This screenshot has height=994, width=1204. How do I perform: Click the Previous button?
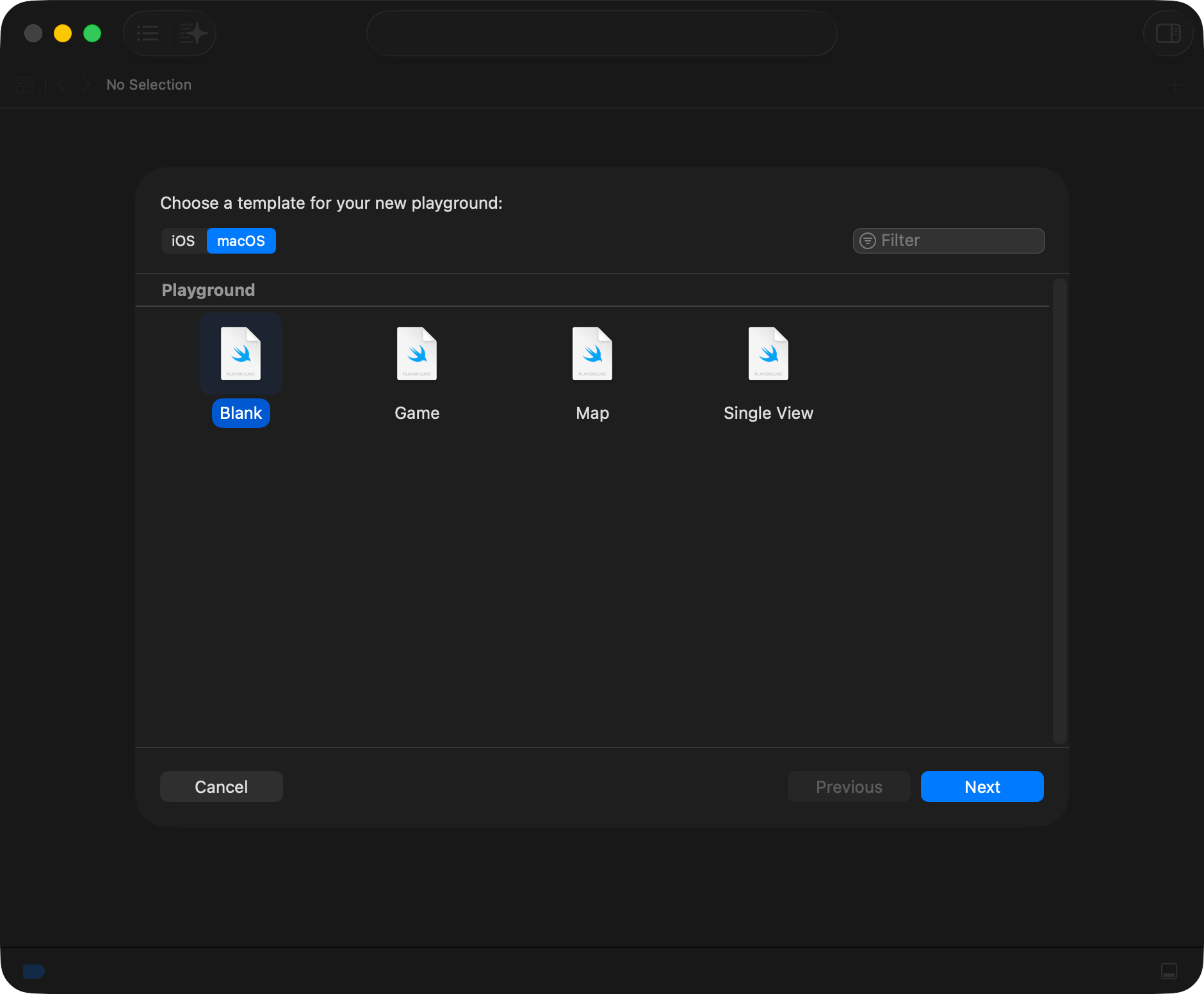click(x=849, y=786)
